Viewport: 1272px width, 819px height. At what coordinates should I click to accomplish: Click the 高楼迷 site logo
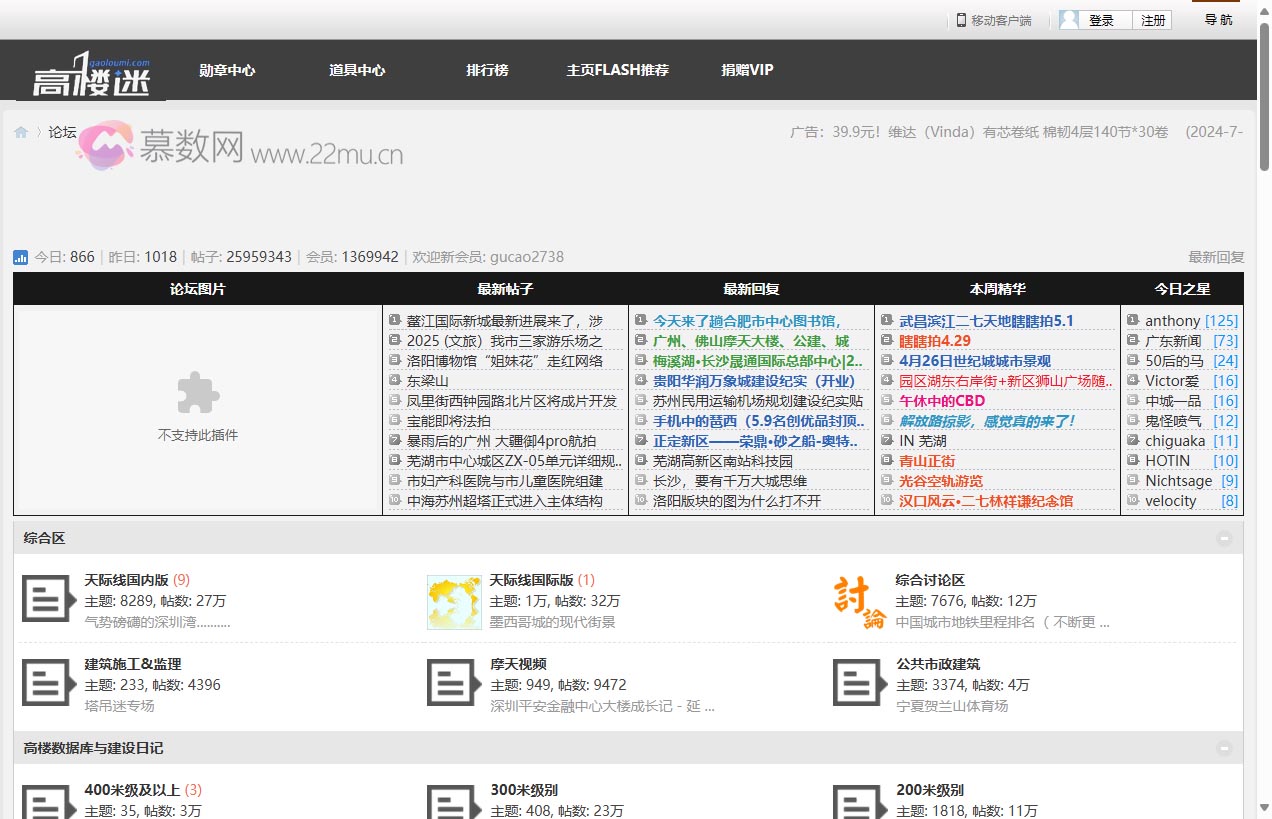pos(91,73)
